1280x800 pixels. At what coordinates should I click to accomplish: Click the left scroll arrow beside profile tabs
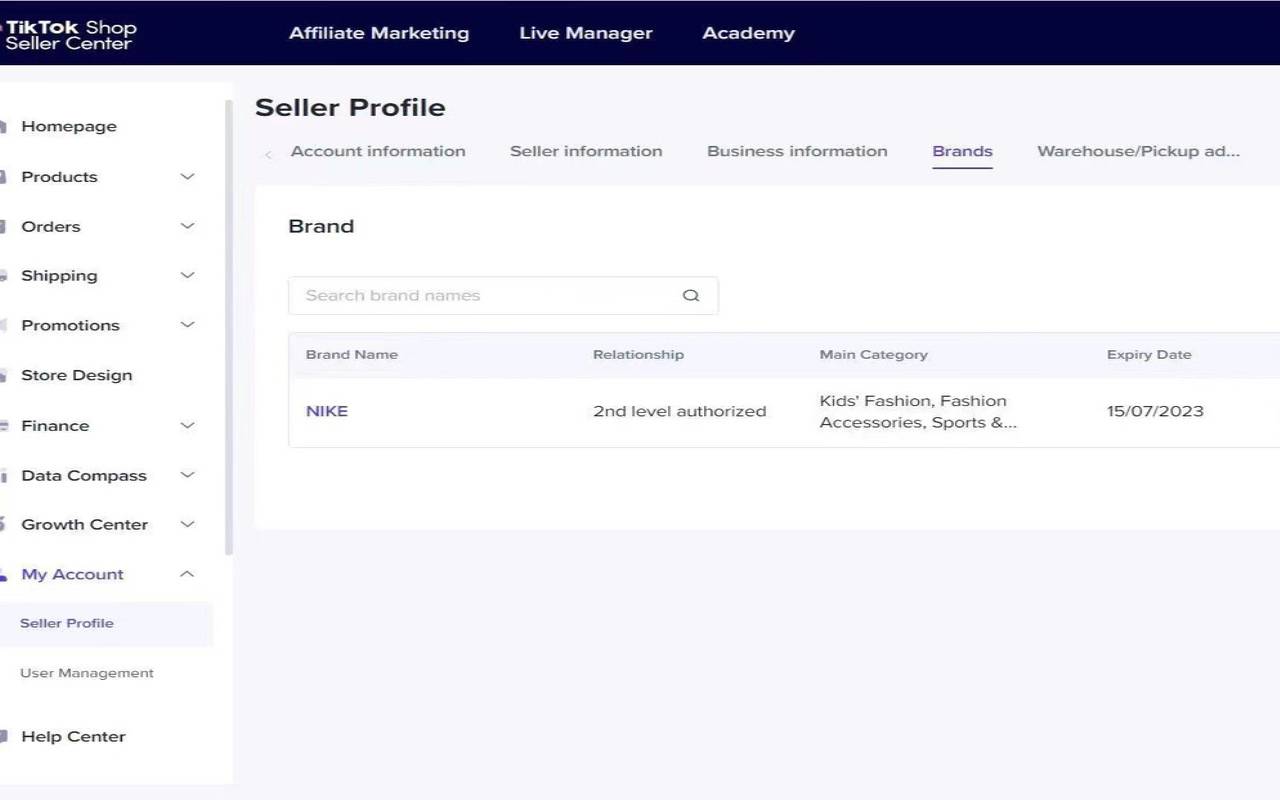268,154
